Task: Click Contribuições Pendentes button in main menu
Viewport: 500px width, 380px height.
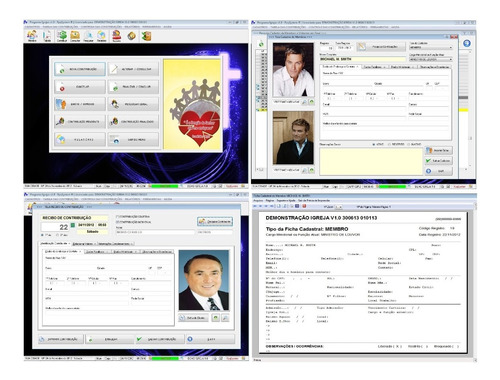Action: (x=80, y=122)
